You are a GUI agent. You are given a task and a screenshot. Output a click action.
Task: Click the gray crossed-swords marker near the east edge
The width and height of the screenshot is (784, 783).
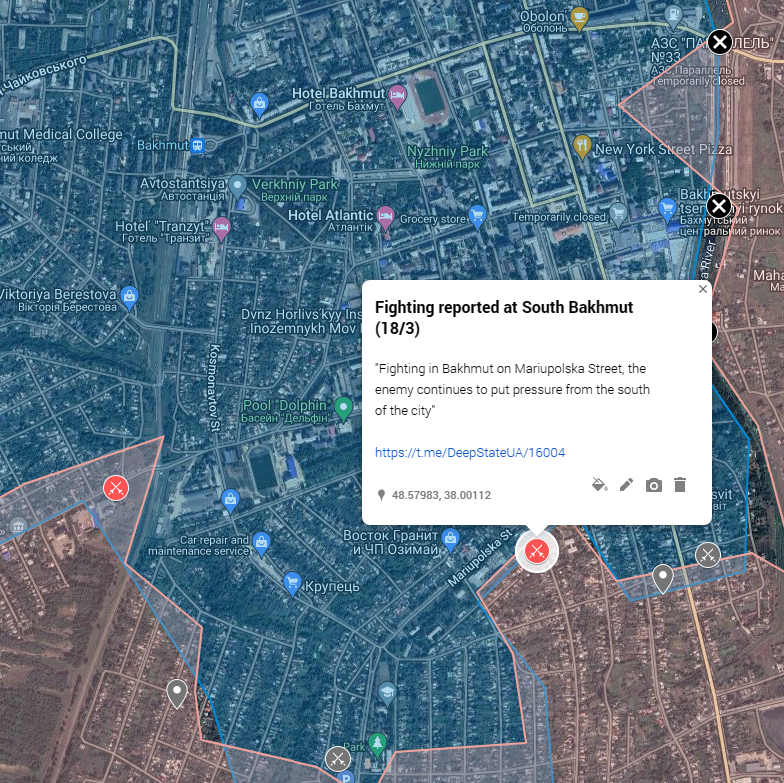click(x=708, y=555)
